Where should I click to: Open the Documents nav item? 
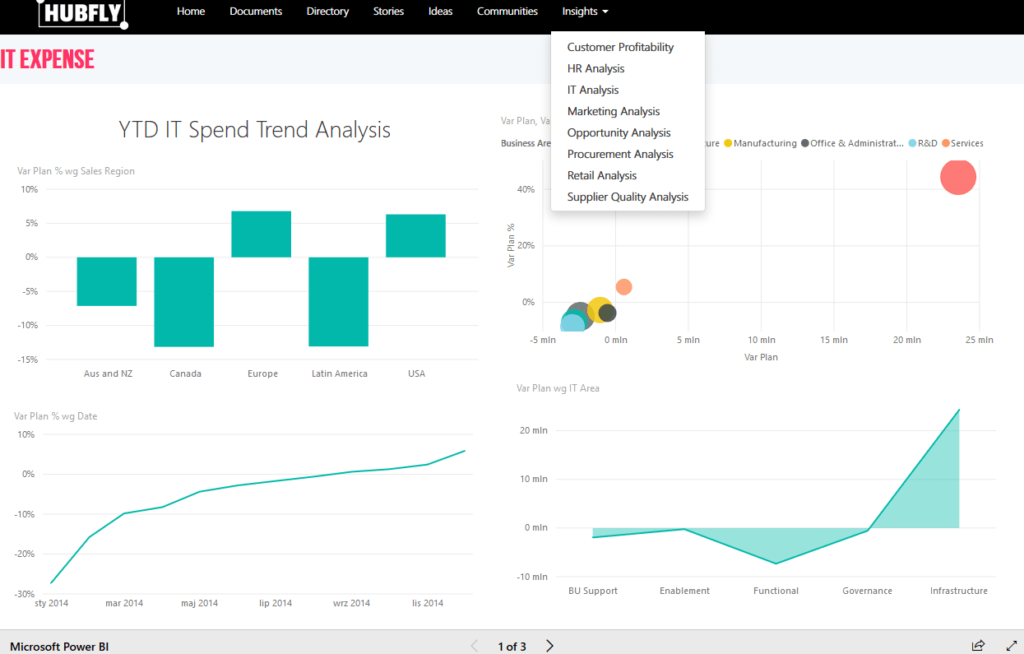(255, 11)
